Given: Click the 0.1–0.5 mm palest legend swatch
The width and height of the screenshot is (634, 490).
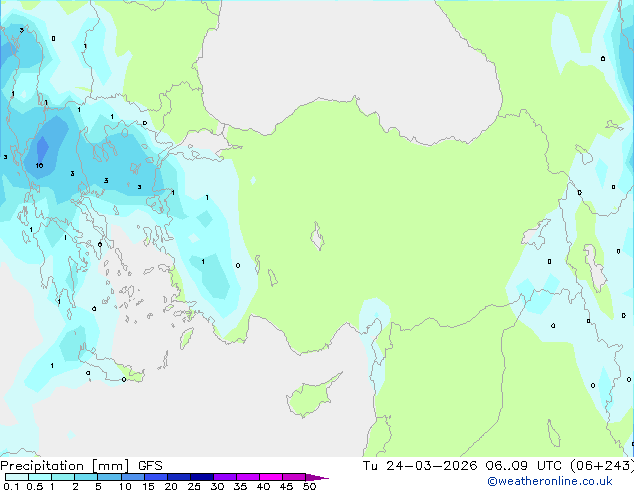Looking at the screenshot, I should pos(17,477).
